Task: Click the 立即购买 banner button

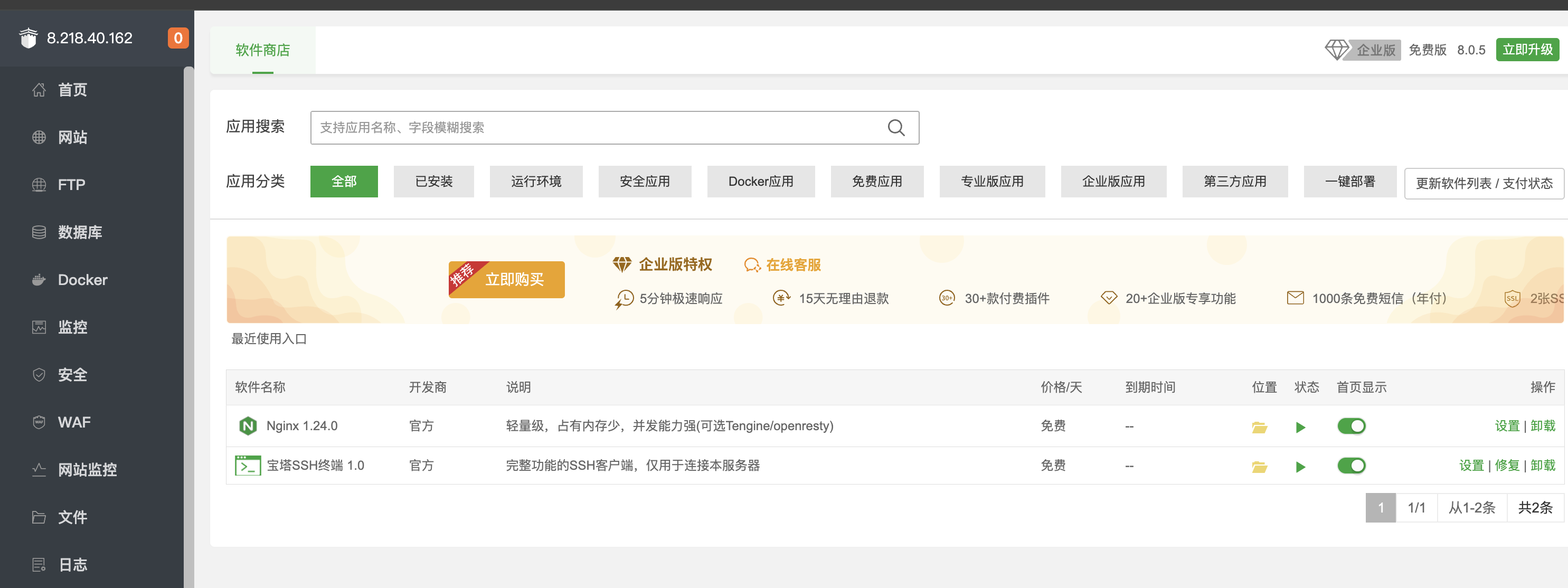Action: pos(506,279)
